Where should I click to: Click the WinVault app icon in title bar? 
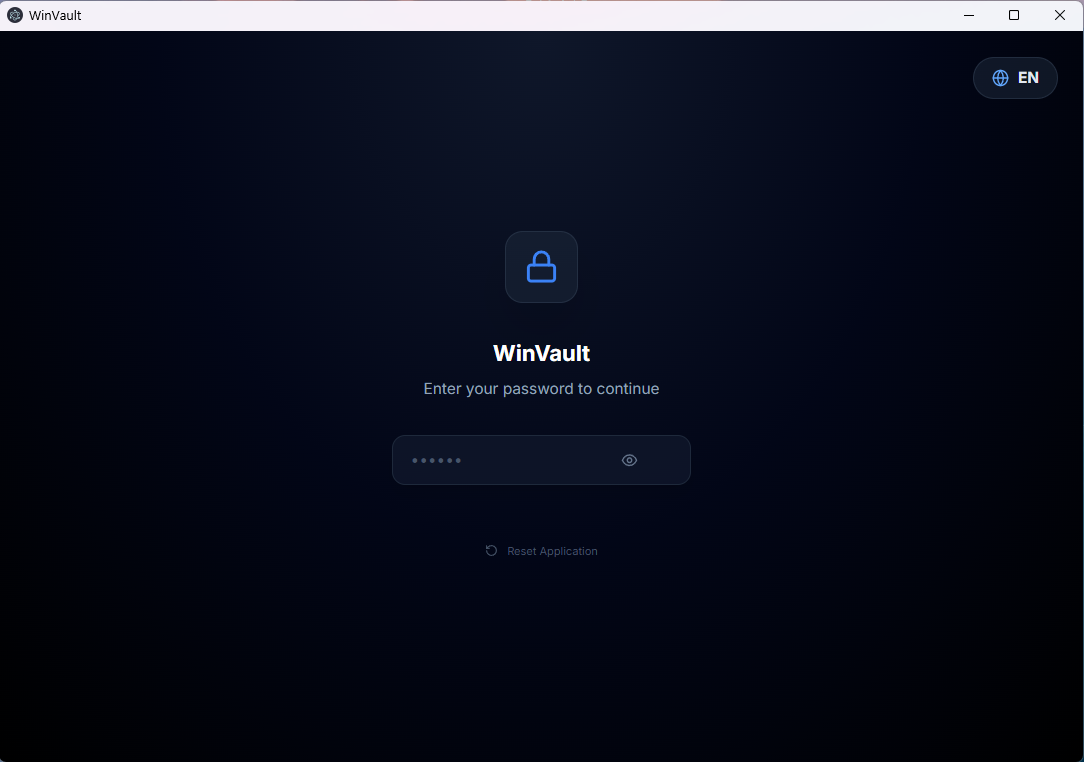(x=15, y=15)
